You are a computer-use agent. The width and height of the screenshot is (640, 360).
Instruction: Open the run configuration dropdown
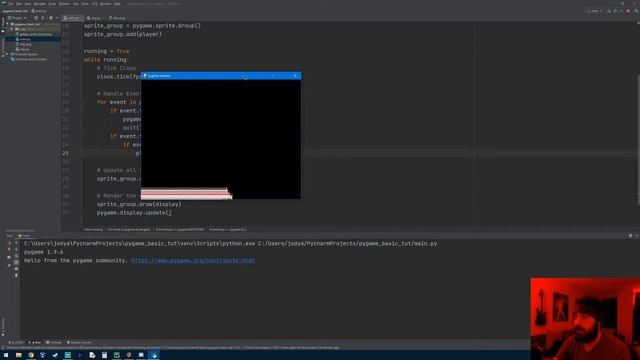594,11
